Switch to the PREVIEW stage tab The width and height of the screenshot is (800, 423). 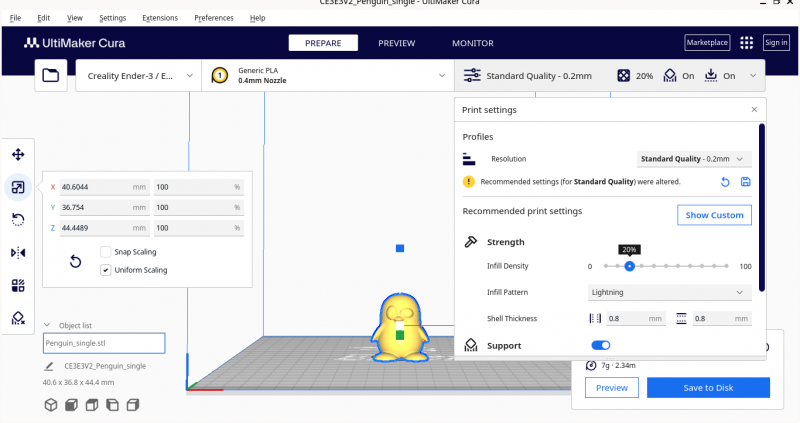pyautogui.click(x=396, y=43)
